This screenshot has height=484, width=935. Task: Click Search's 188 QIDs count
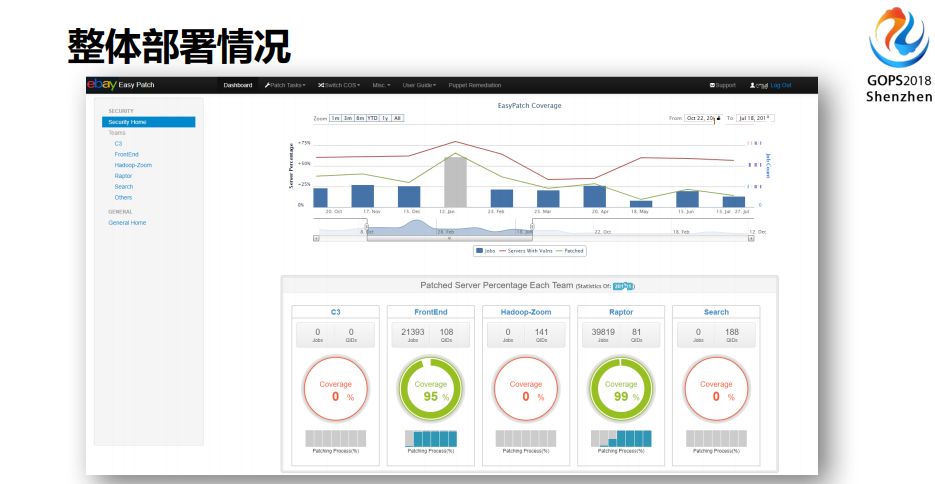click(x=732, y=332)
